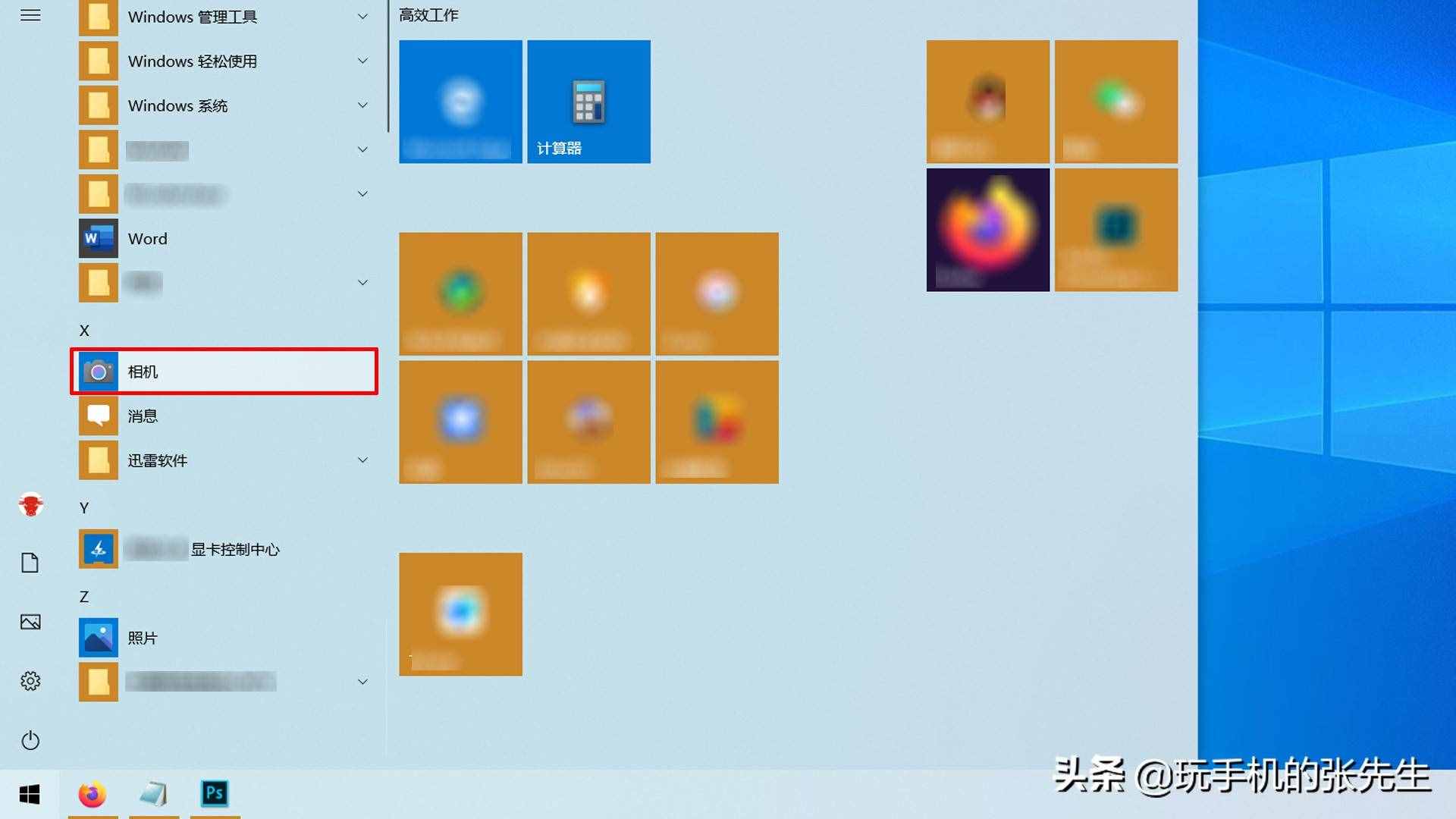Viewport: 1456px width, 819px height.
Task: Open the 计算器 (Calculator) tile
Action: click(588, 100)
